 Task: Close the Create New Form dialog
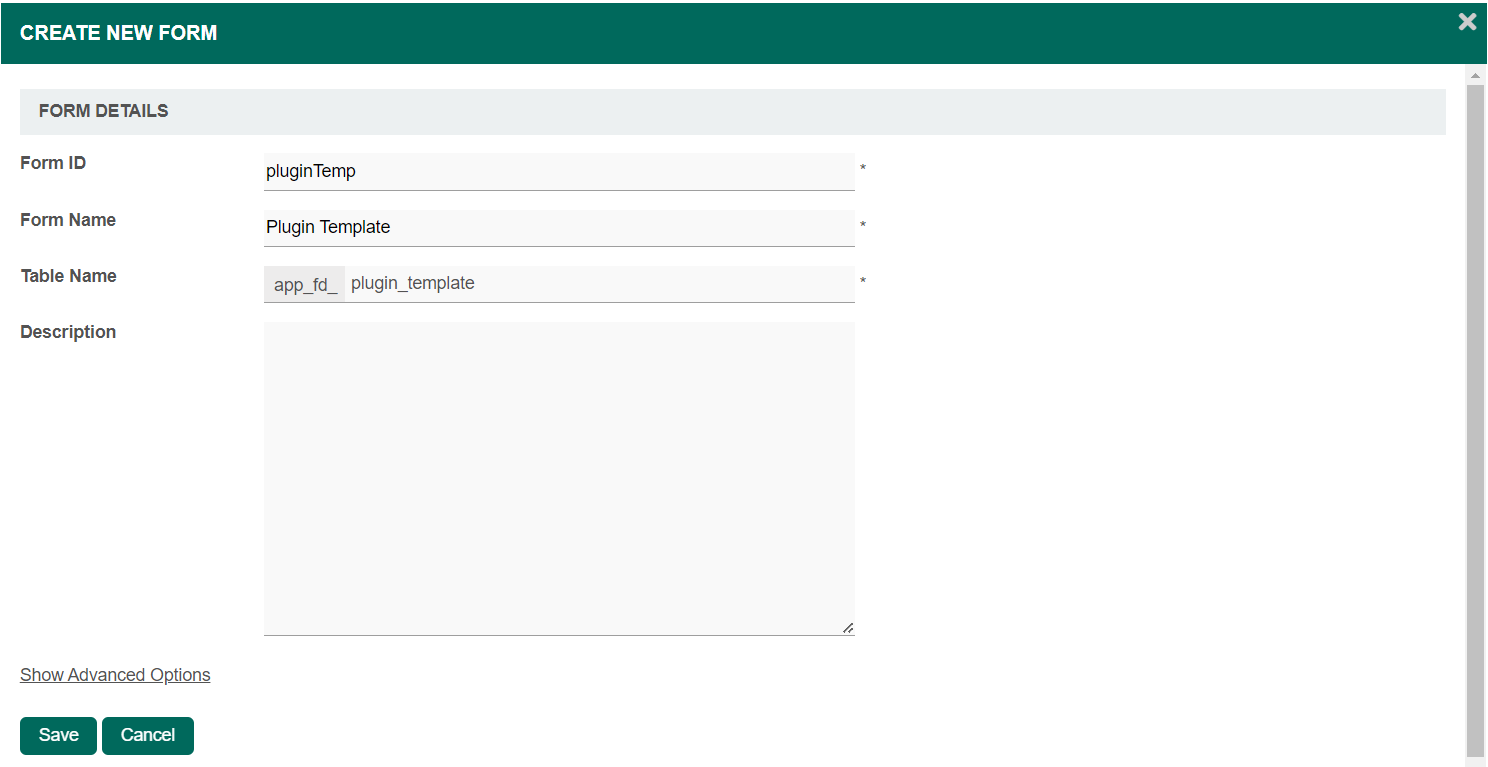pos(1467,22)
